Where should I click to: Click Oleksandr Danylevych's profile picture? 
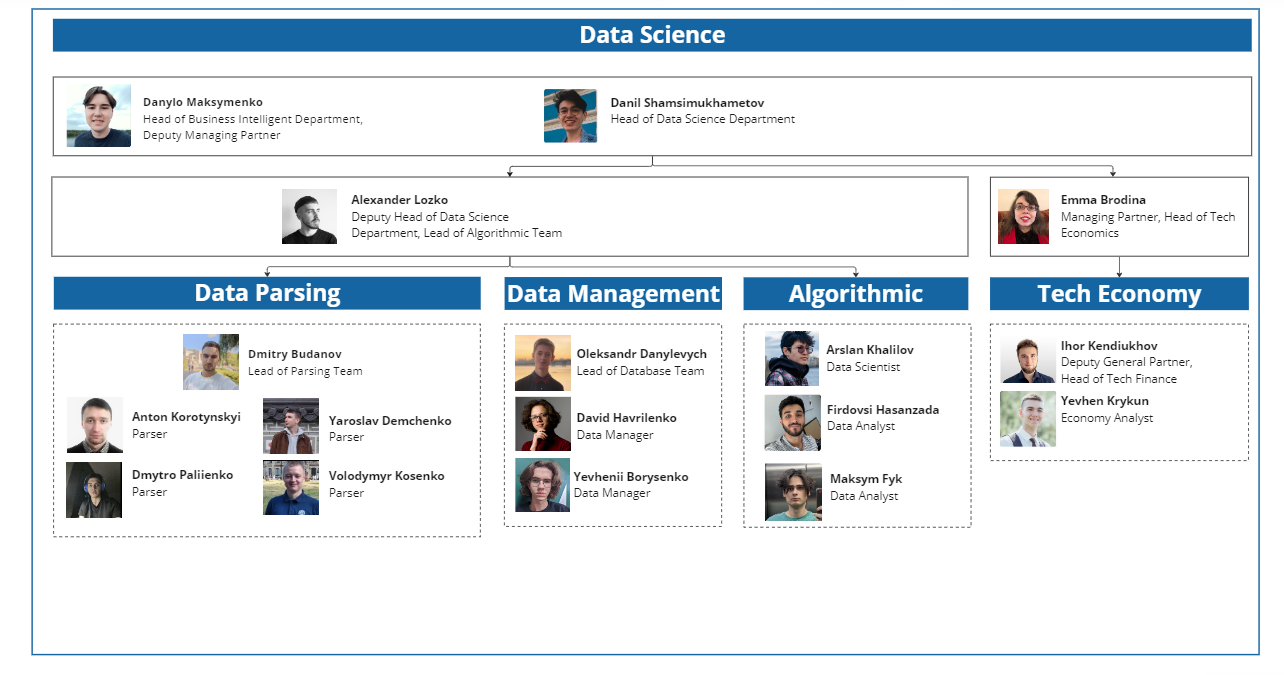(x=542, y=362)
